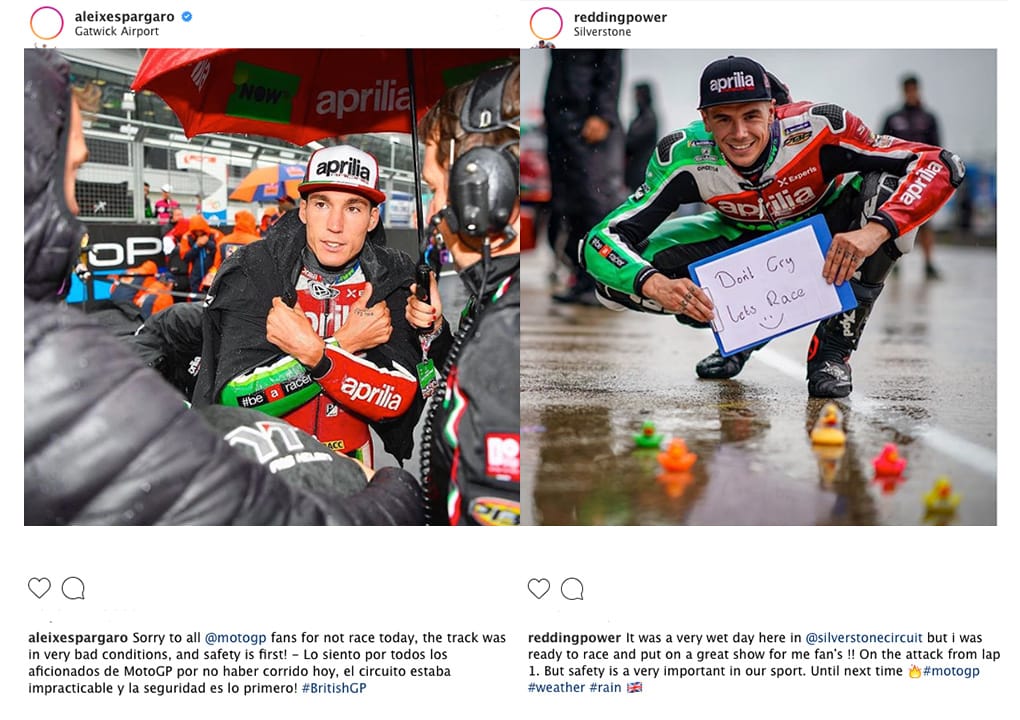Open the #motogp hashtag
This screenshot has width=1020, height=720.
pyautogui.click(x=951, y=671)
